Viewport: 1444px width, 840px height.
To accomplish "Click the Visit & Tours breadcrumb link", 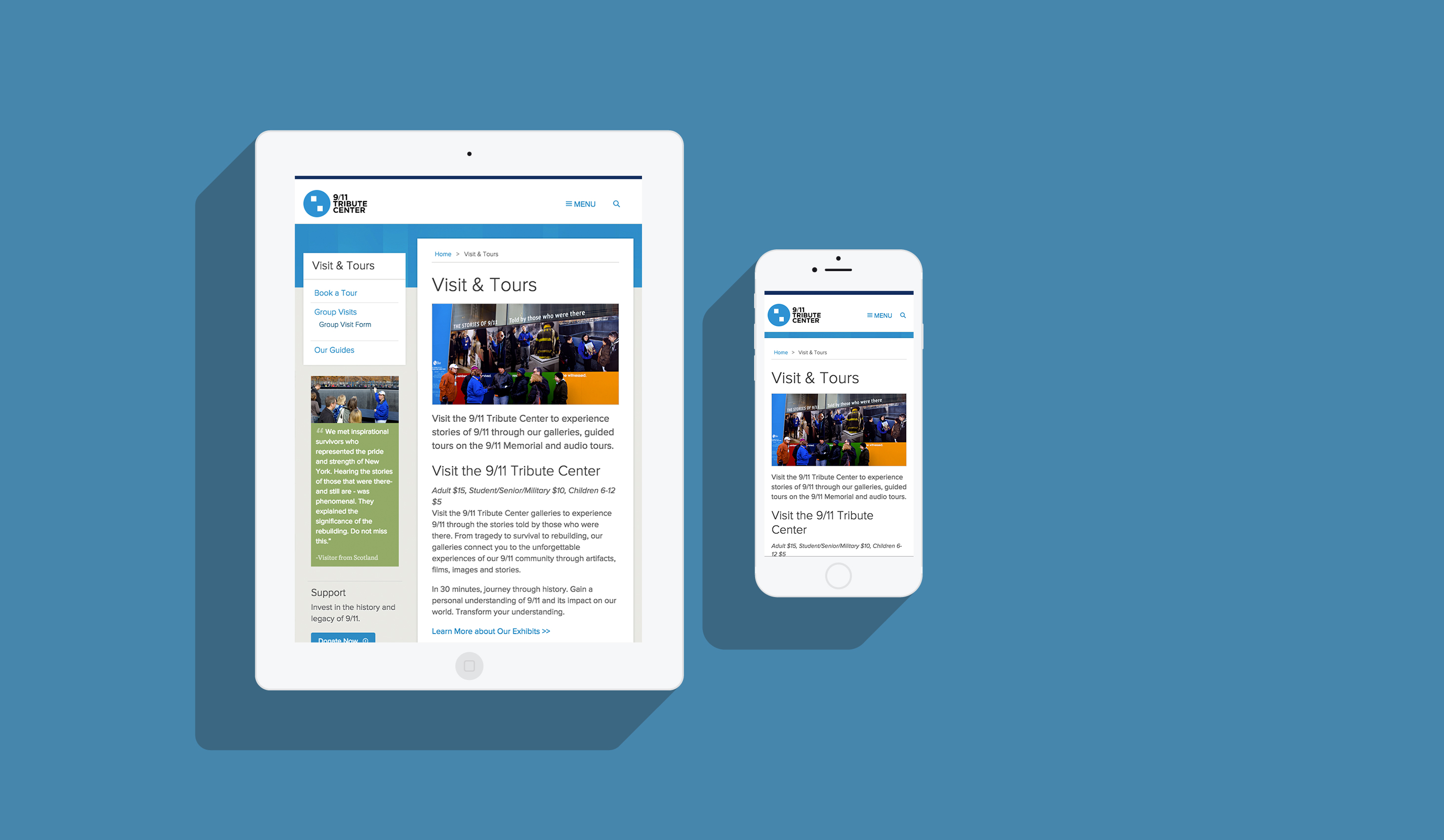I will click(x=481, y=253).
